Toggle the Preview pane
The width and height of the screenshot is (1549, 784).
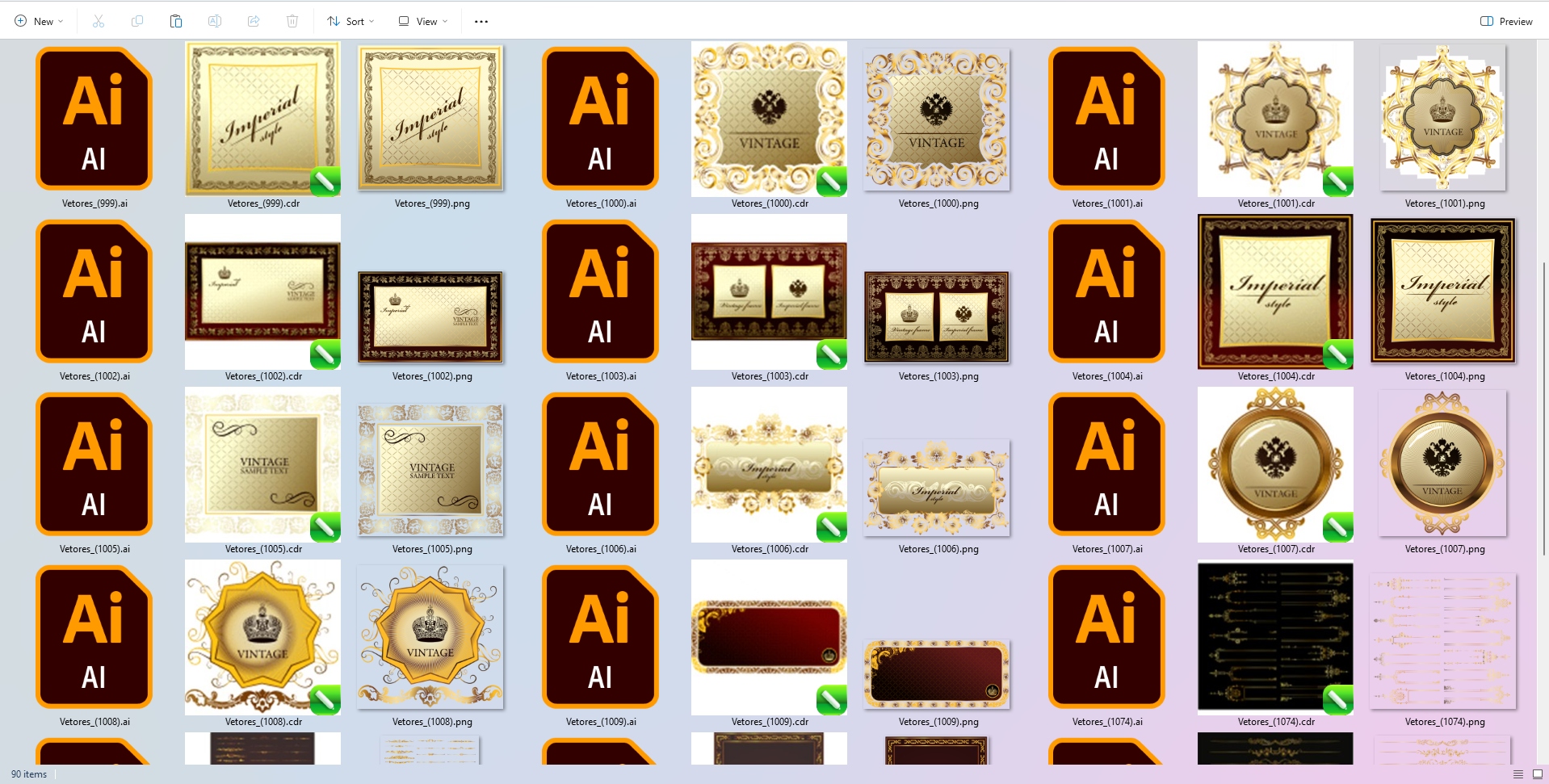(1506, 22)
